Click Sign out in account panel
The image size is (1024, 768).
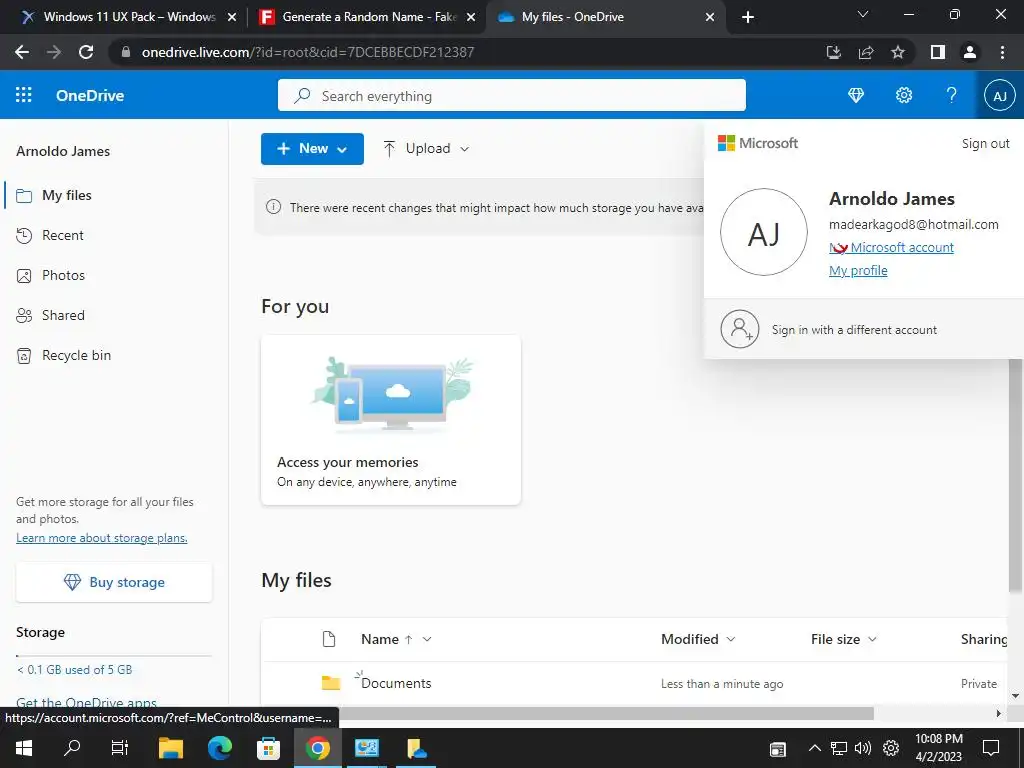point(985,144)
